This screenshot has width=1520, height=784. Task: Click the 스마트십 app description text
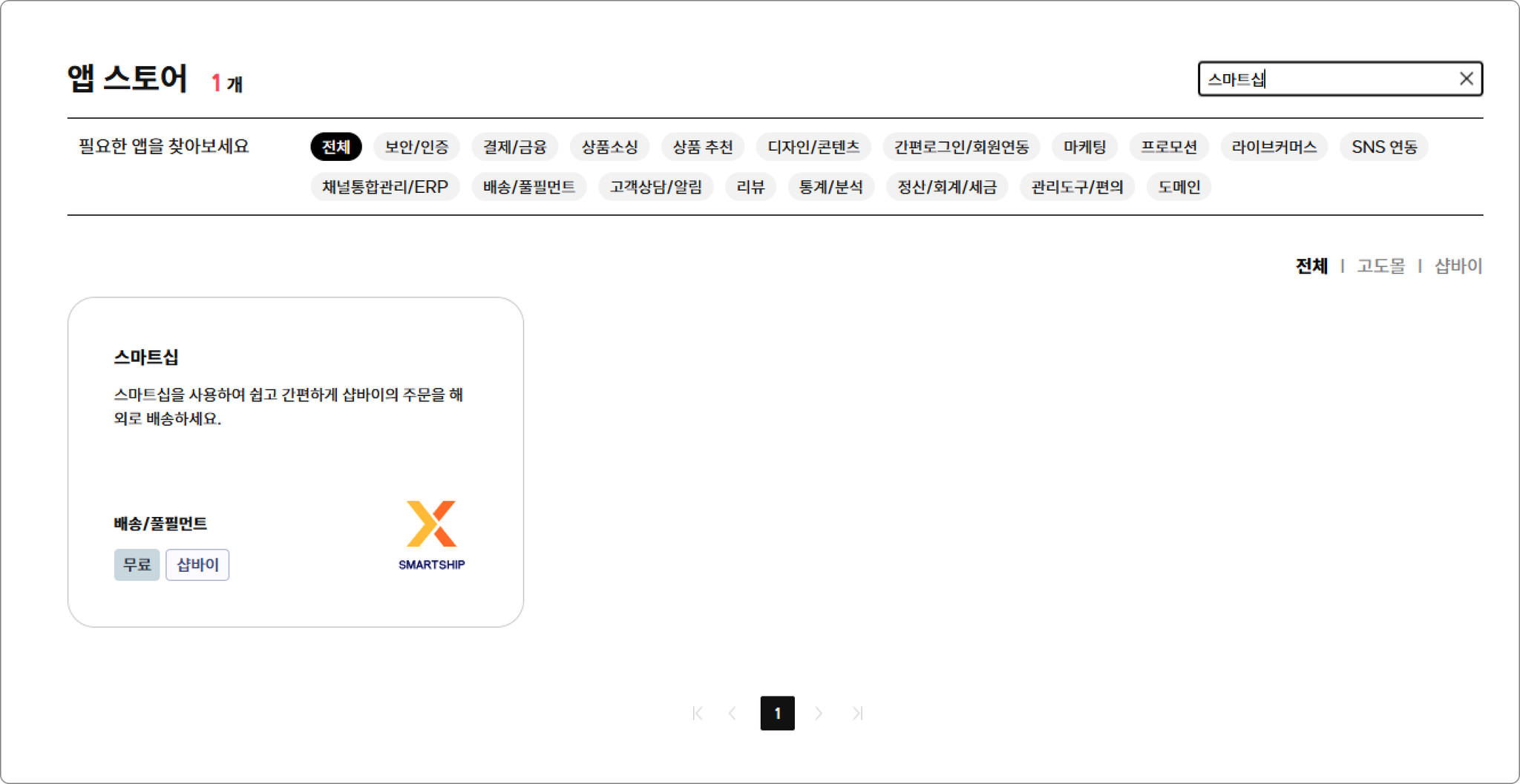pos(288,406)
